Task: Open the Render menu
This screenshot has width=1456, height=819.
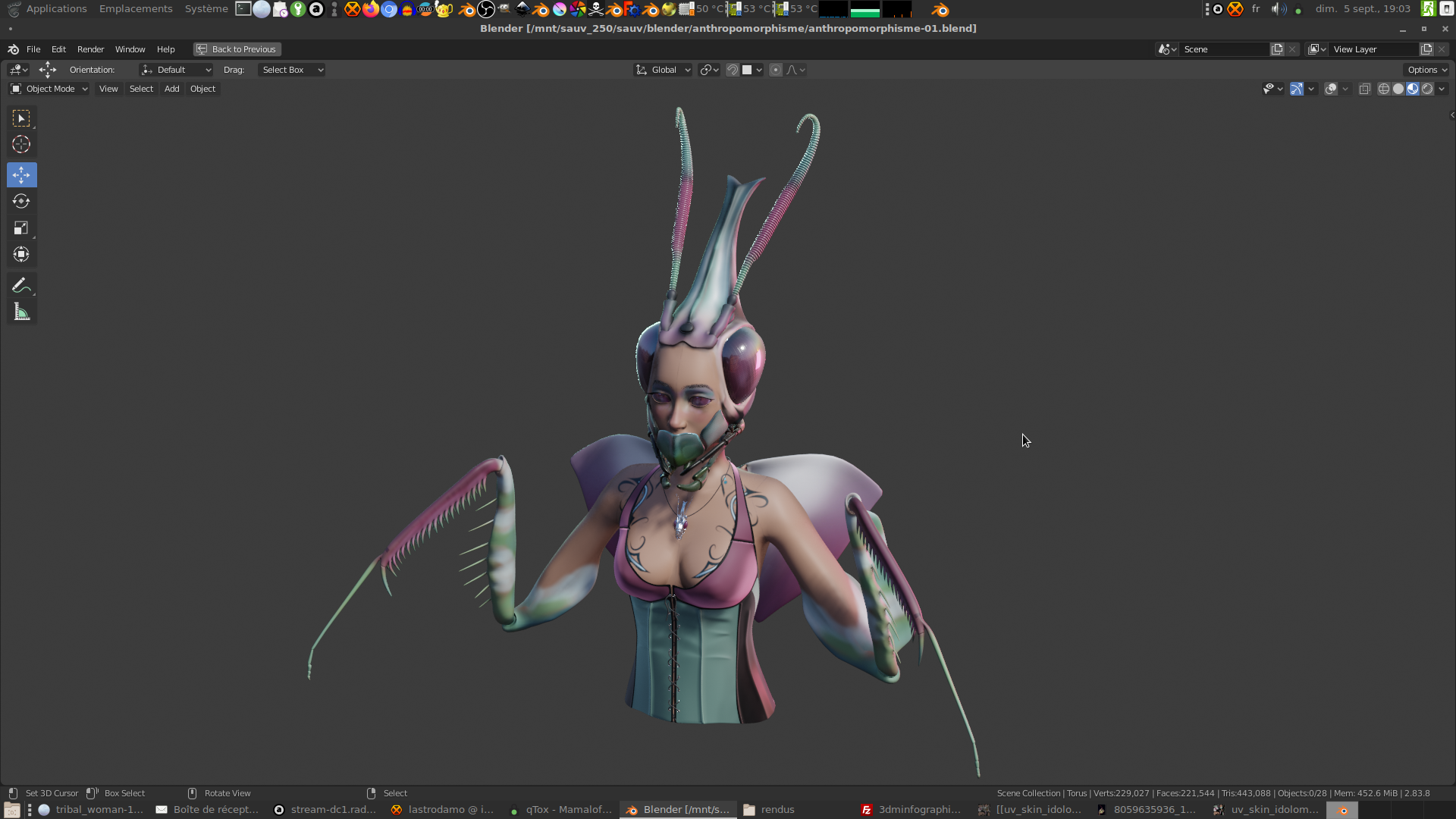Action: point(90,49)
